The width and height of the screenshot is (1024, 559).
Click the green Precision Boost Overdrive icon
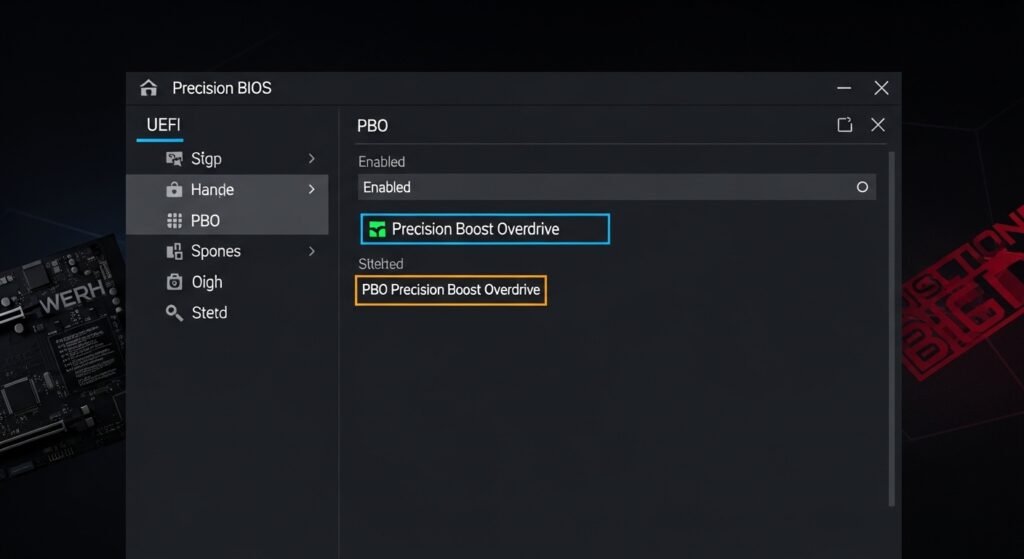[x=377, y=229]
